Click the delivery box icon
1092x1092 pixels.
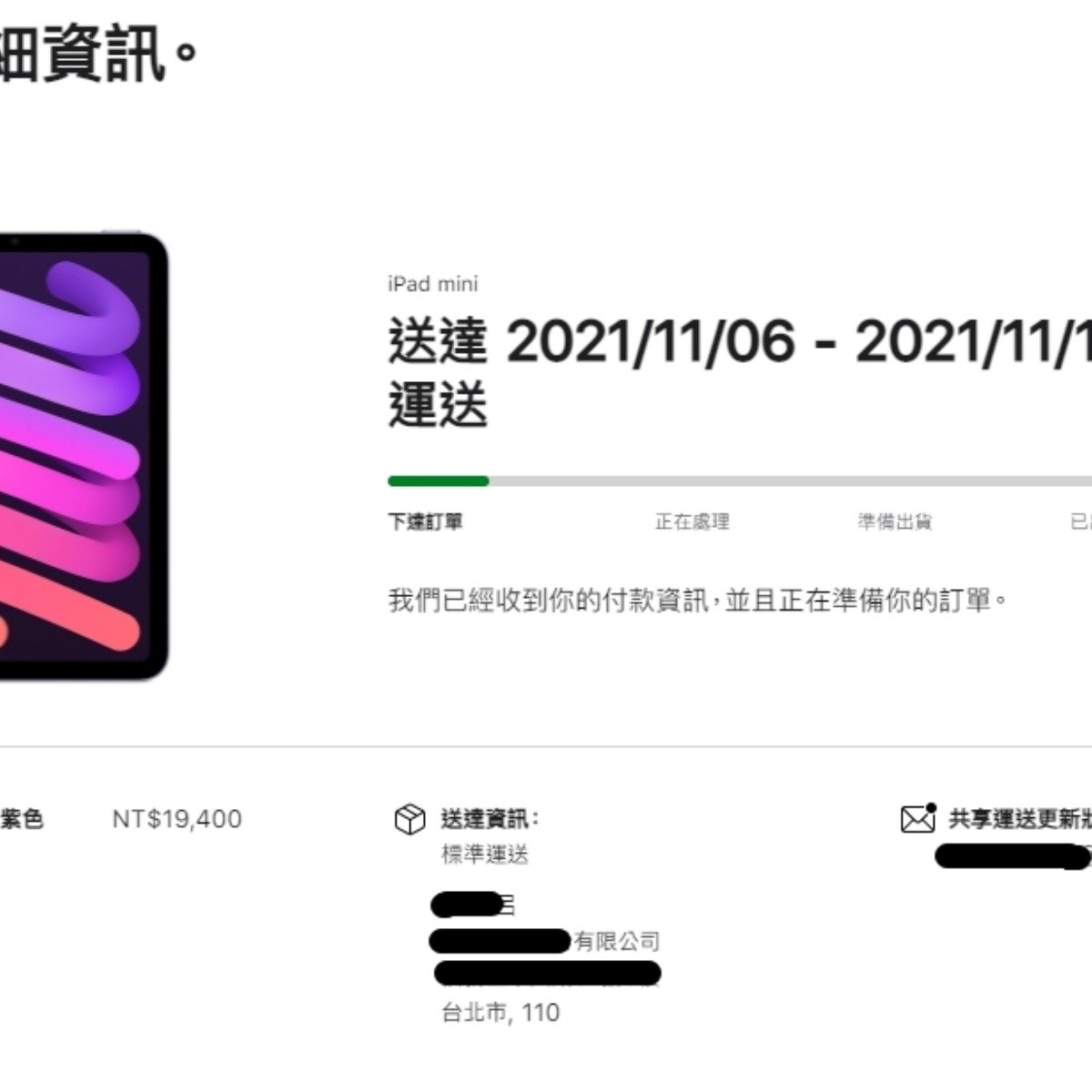pos(409,819)
